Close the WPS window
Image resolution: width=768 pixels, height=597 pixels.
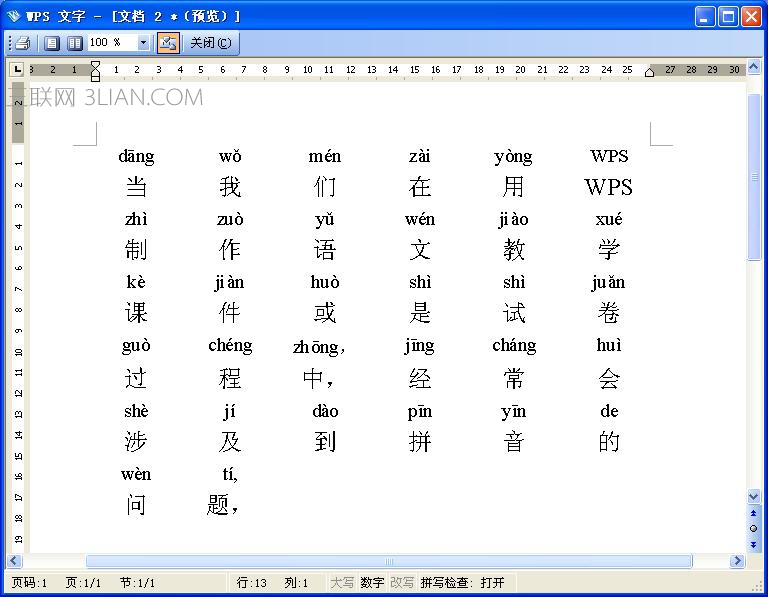751,17
